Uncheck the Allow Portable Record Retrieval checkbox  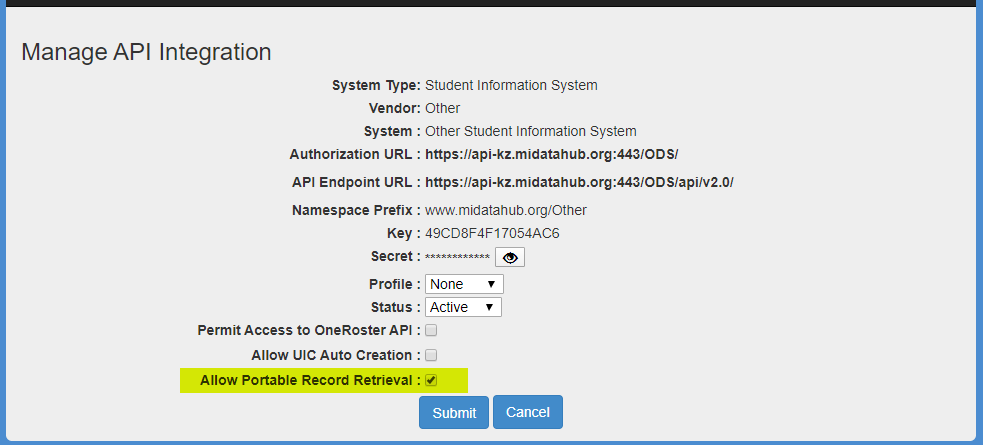(431, 380)
